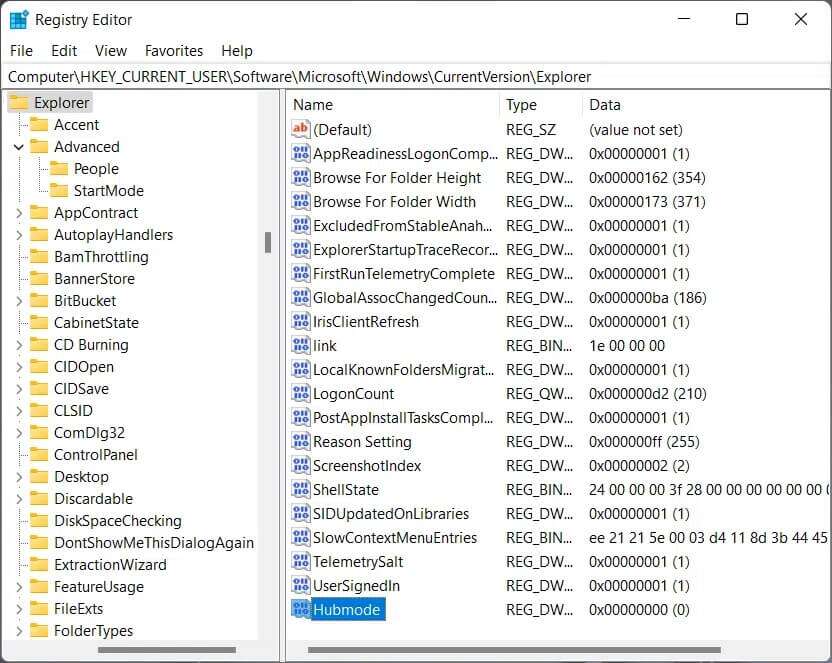Expand the BitBucket key
Image resolution: width=832 pixels, height=663 pixels.
(19, 301)
